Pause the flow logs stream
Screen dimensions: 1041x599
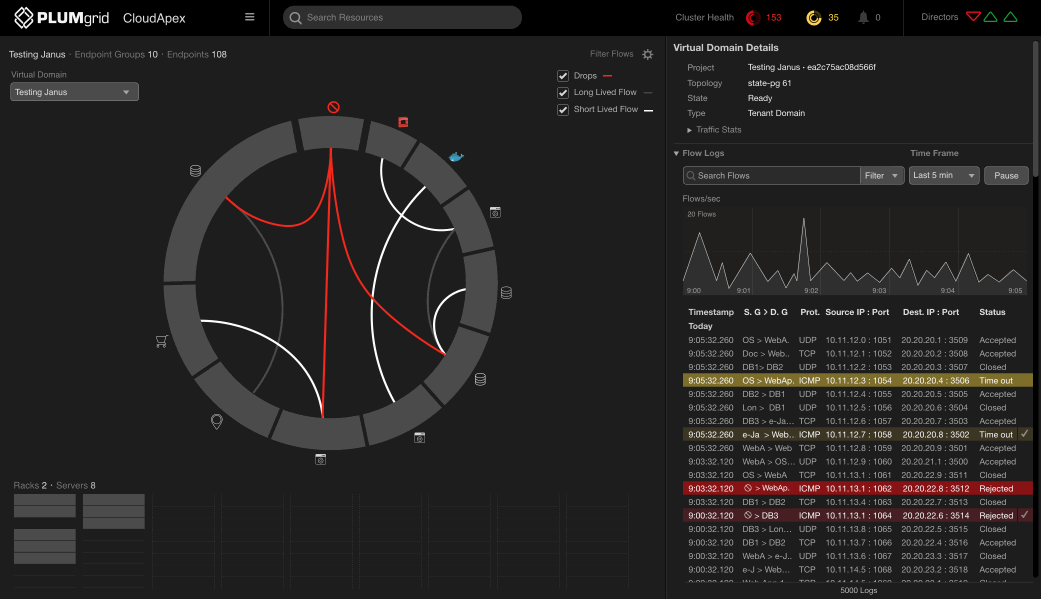(x=1006, y=175)
